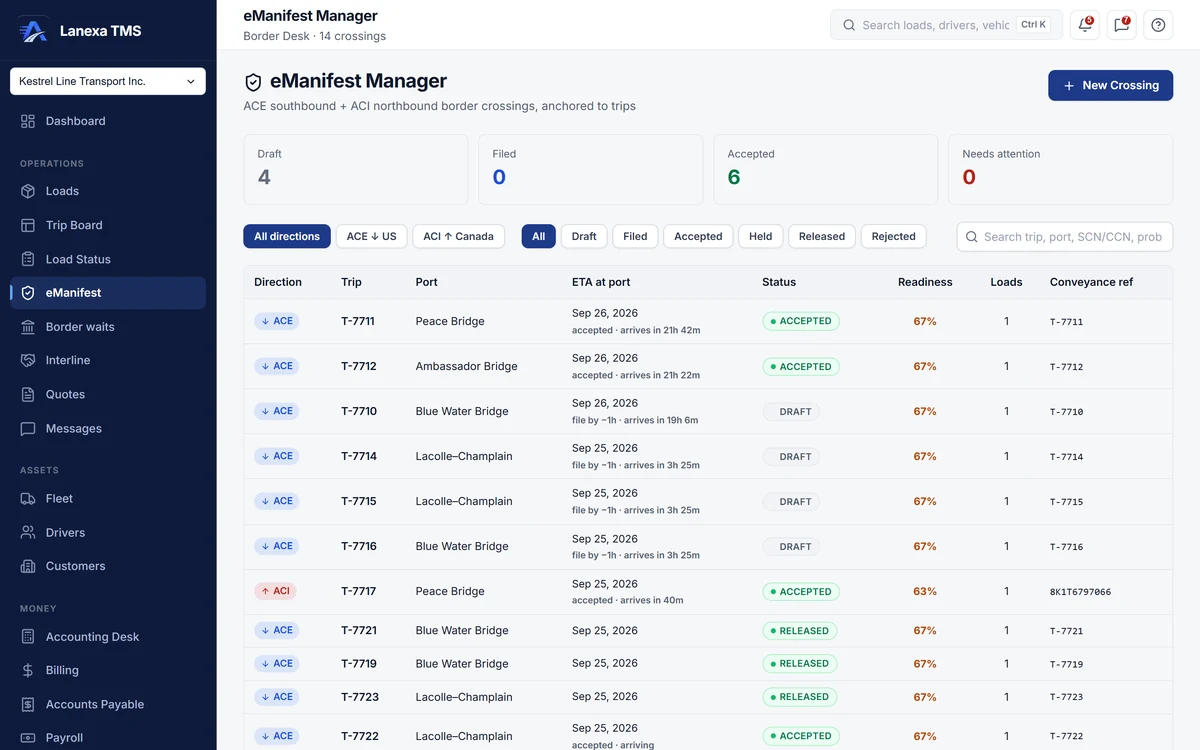Click conveyance ref 8K1T6797066
Screen dimensions: 1200x750
click(1080, 592)
